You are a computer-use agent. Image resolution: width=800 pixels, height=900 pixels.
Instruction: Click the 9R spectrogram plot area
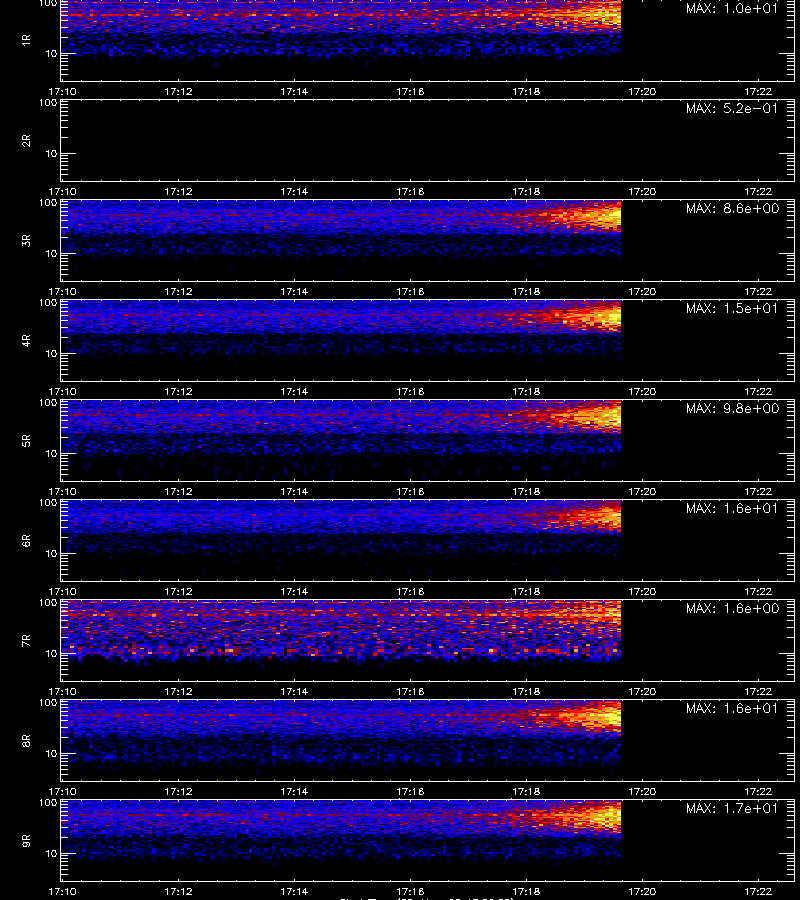(428, 840)
